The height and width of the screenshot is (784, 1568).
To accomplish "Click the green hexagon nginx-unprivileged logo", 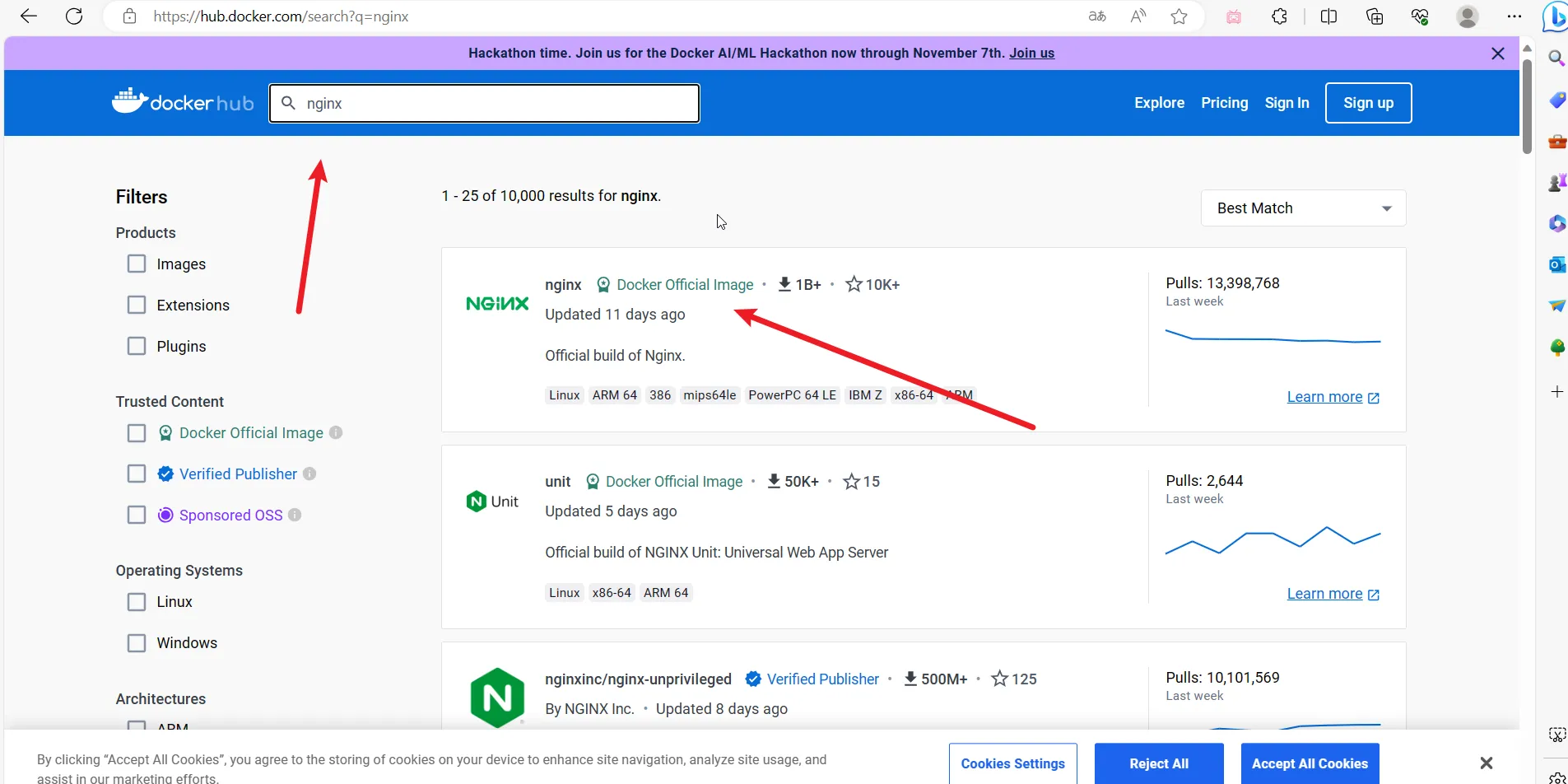I will [497, 698].
